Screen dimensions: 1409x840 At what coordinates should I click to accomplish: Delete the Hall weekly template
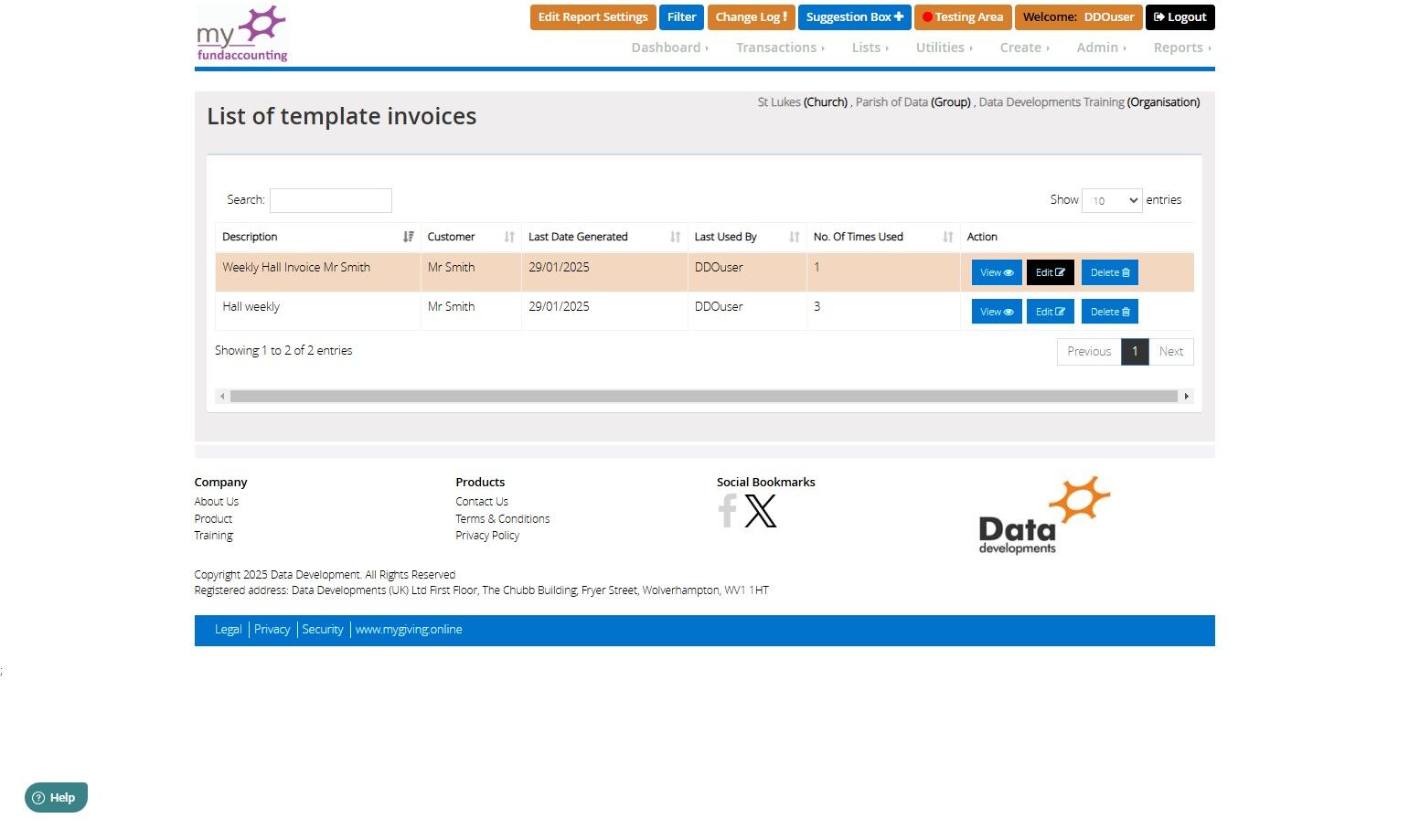(x=1110, y=312)
